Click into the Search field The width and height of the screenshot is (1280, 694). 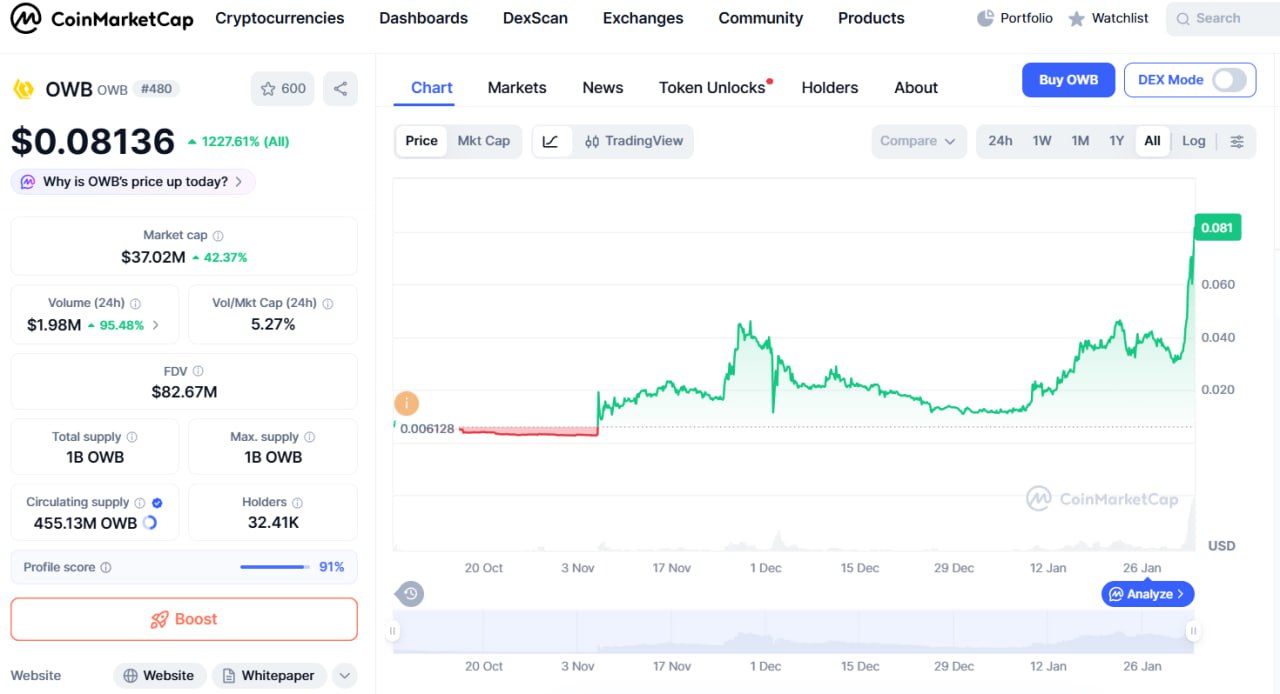(1223, 19)
